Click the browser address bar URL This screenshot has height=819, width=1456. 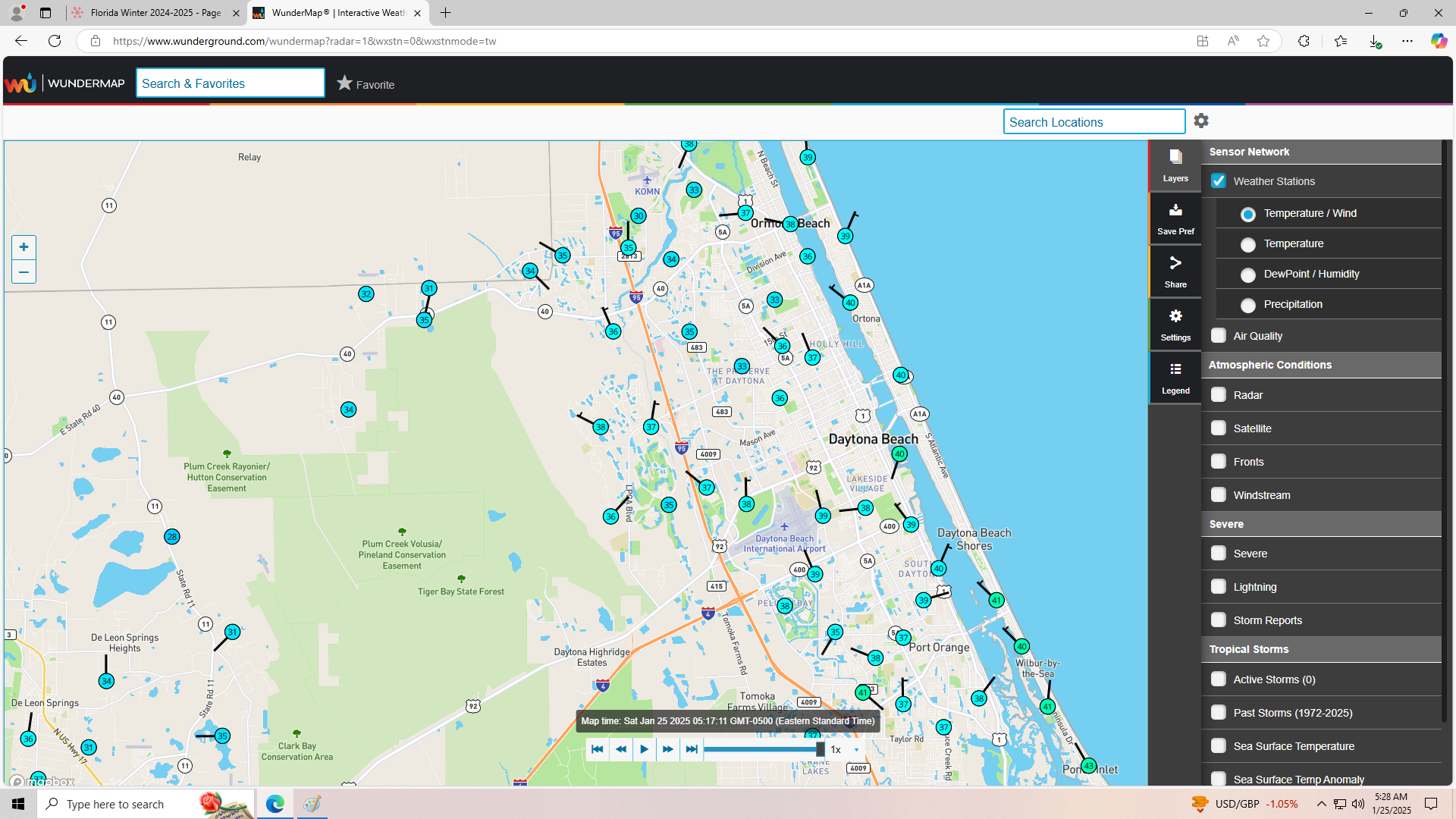coord(304,41)
